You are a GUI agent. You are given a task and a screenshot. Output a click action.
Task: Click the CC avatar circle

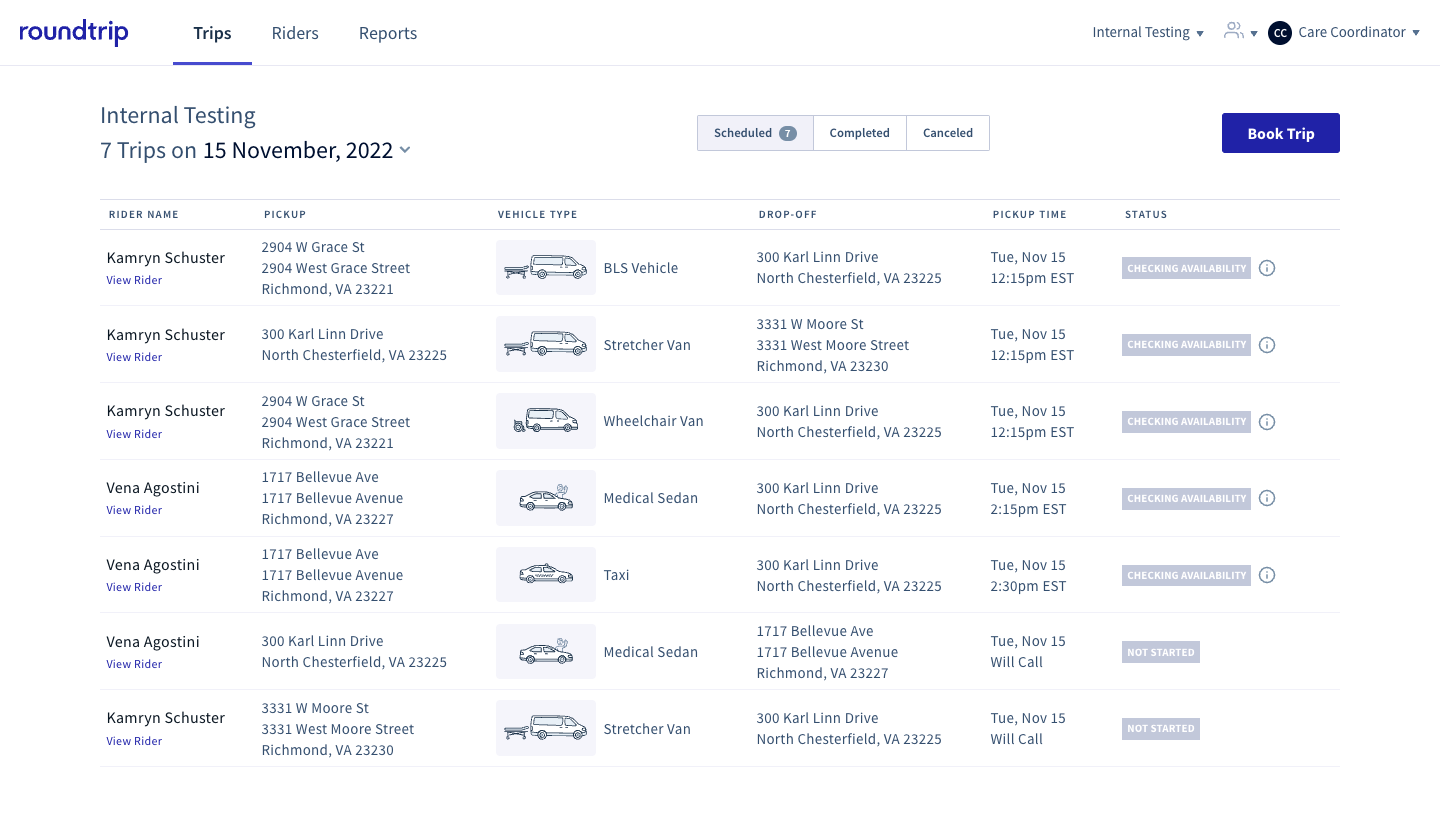(x=1280, y=33)
